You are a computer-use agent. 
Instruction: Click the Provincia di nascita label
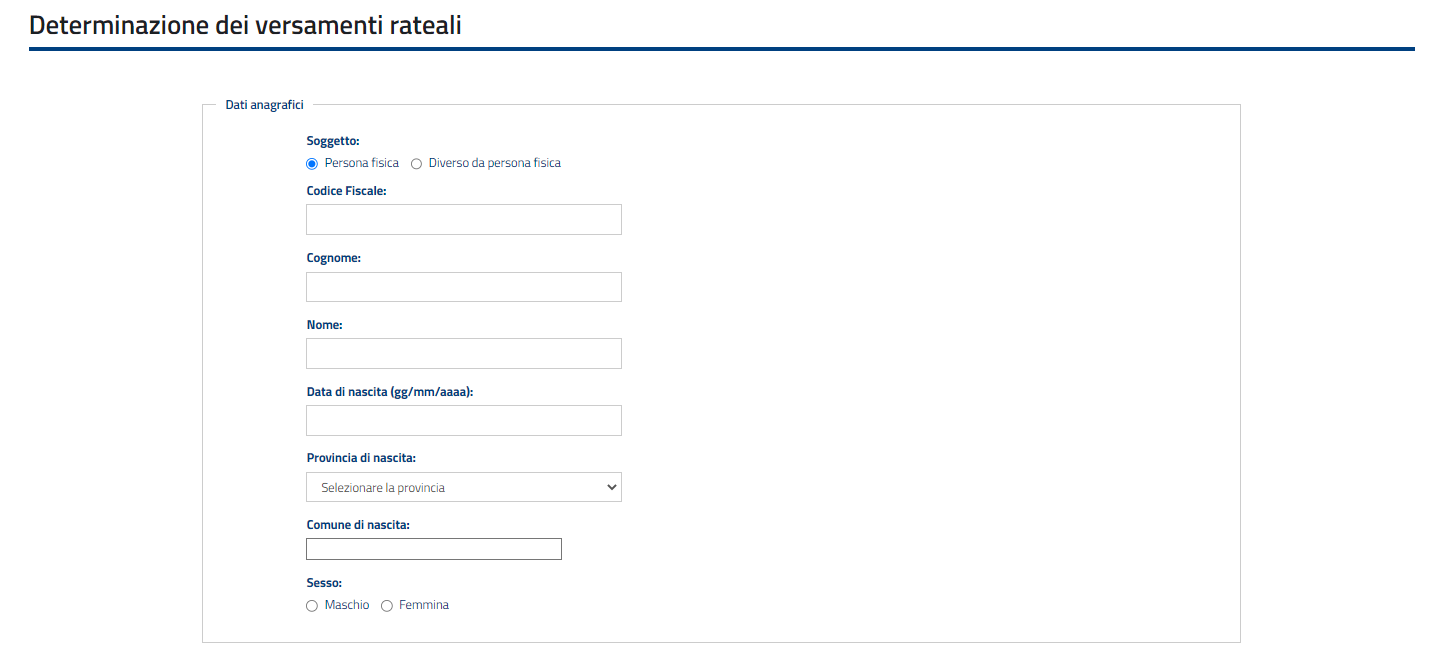[361, 458]
